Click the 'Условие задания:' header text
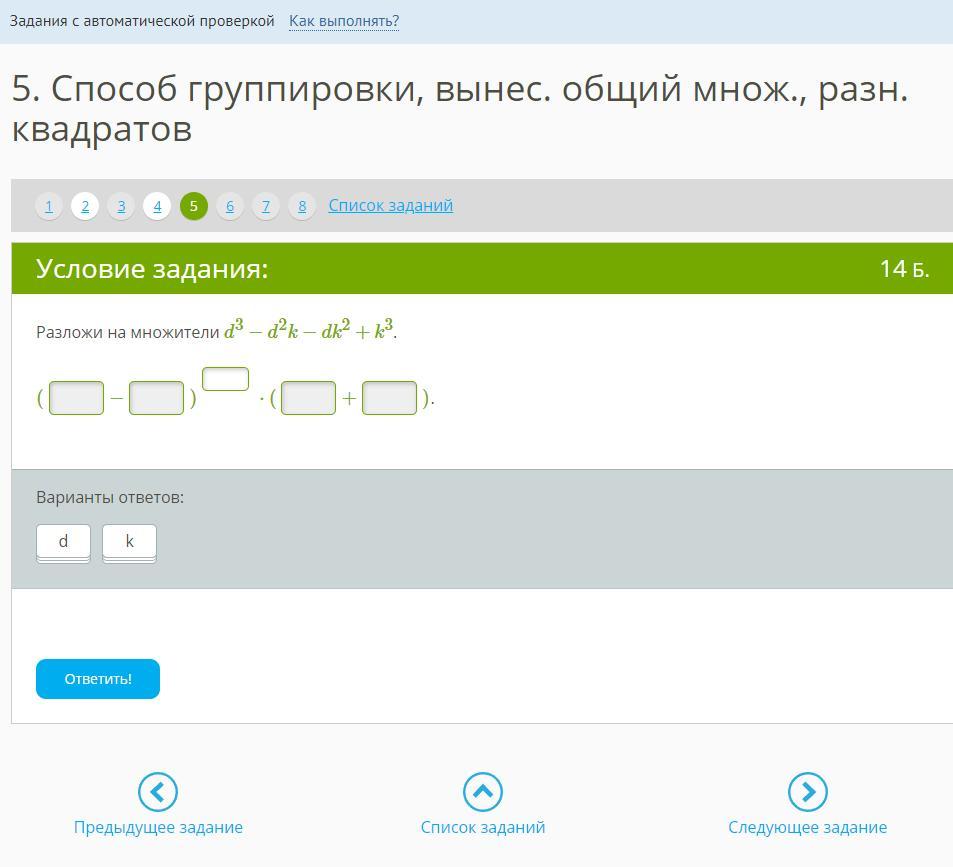This screenshot has width=953, height=867. 152,269
